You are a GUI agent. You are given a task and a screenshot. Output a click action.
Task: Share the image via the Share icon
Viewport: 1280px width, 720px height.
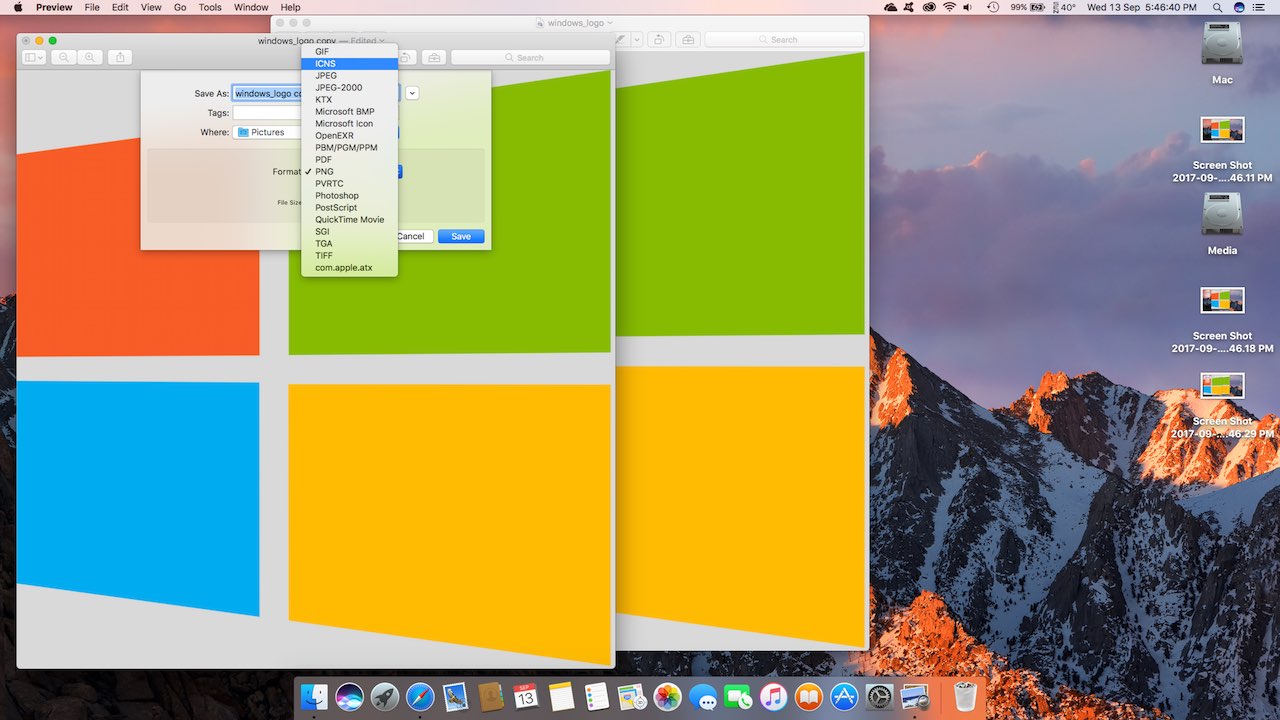tap(119, 57)
